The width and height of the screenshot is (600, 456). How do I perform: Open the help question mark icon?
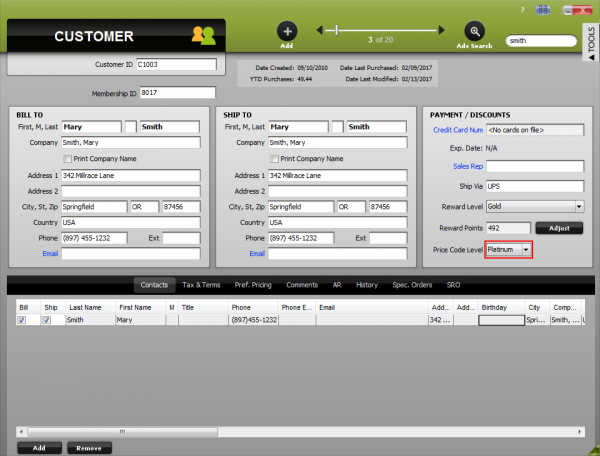coord(523,10)
